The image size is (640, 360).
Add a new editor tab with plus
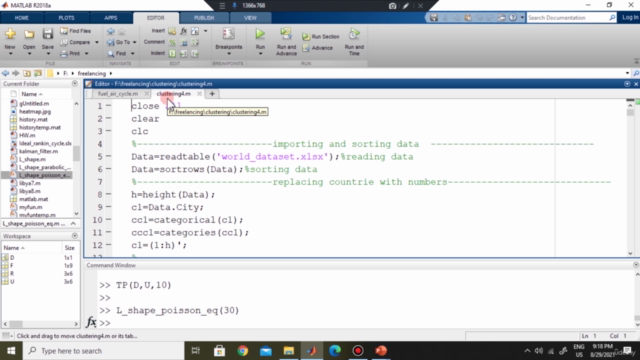pos(212,94)
